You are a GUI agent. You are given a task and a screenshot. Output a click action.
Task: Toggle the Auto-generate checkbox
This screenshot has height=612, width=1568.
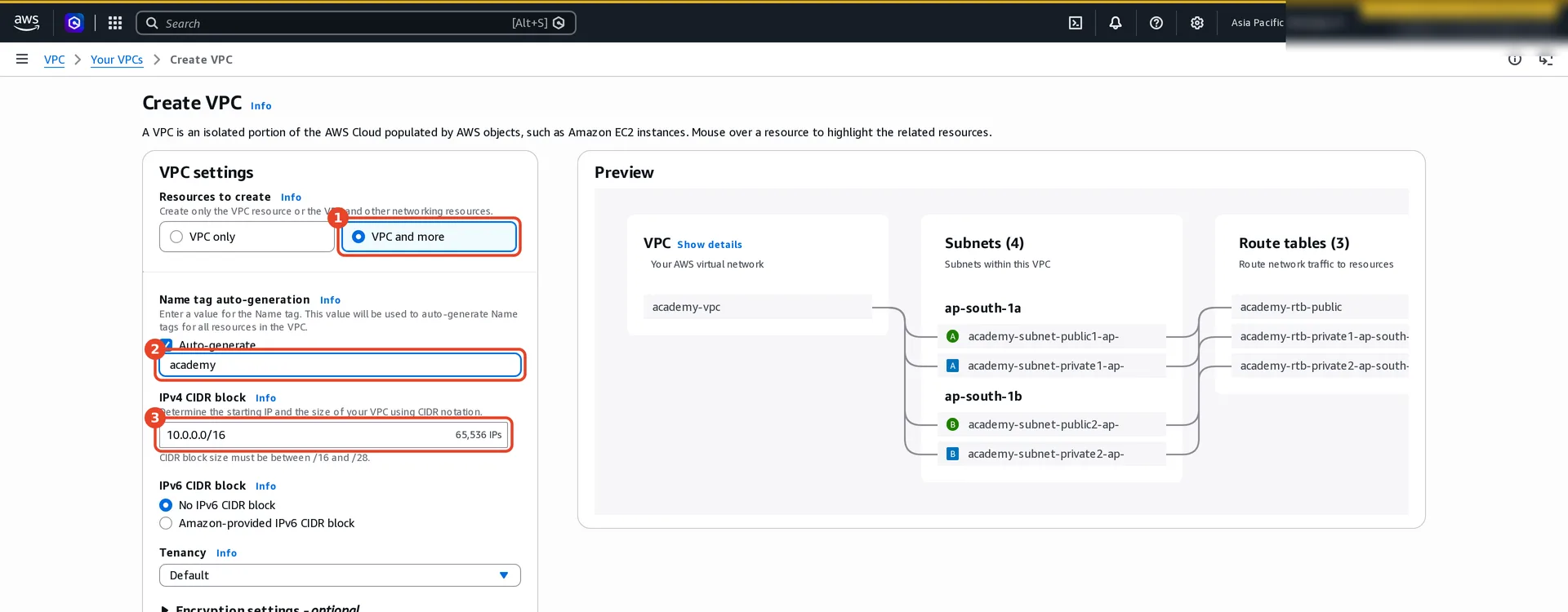167,345
